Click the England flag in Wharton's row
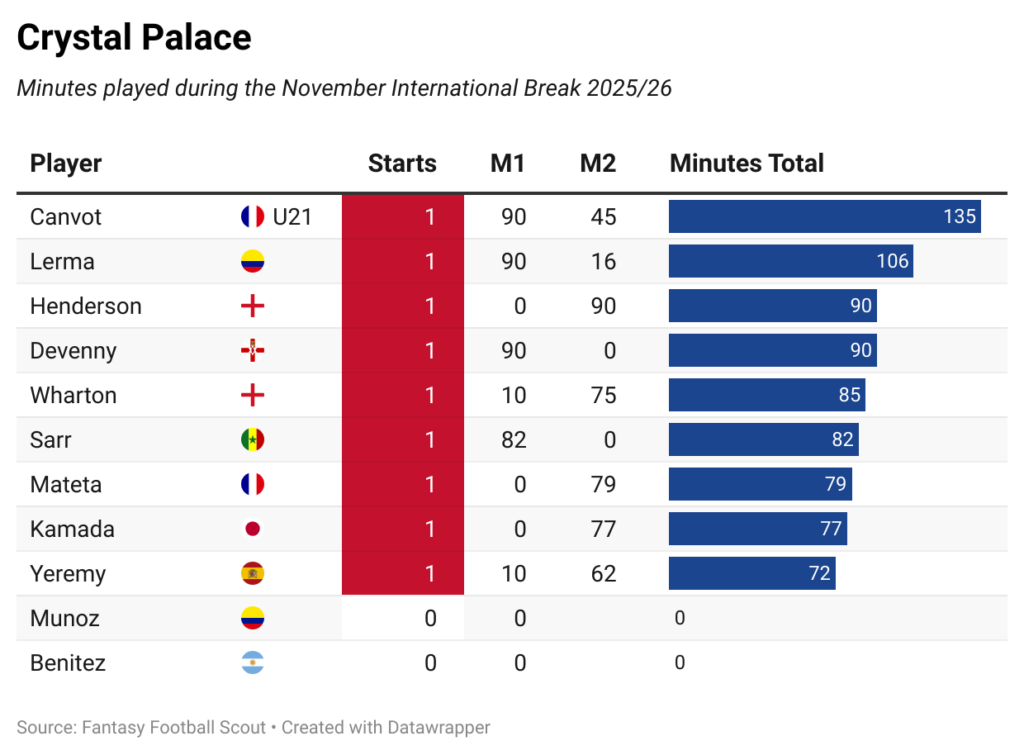 [x=252, y=396]
